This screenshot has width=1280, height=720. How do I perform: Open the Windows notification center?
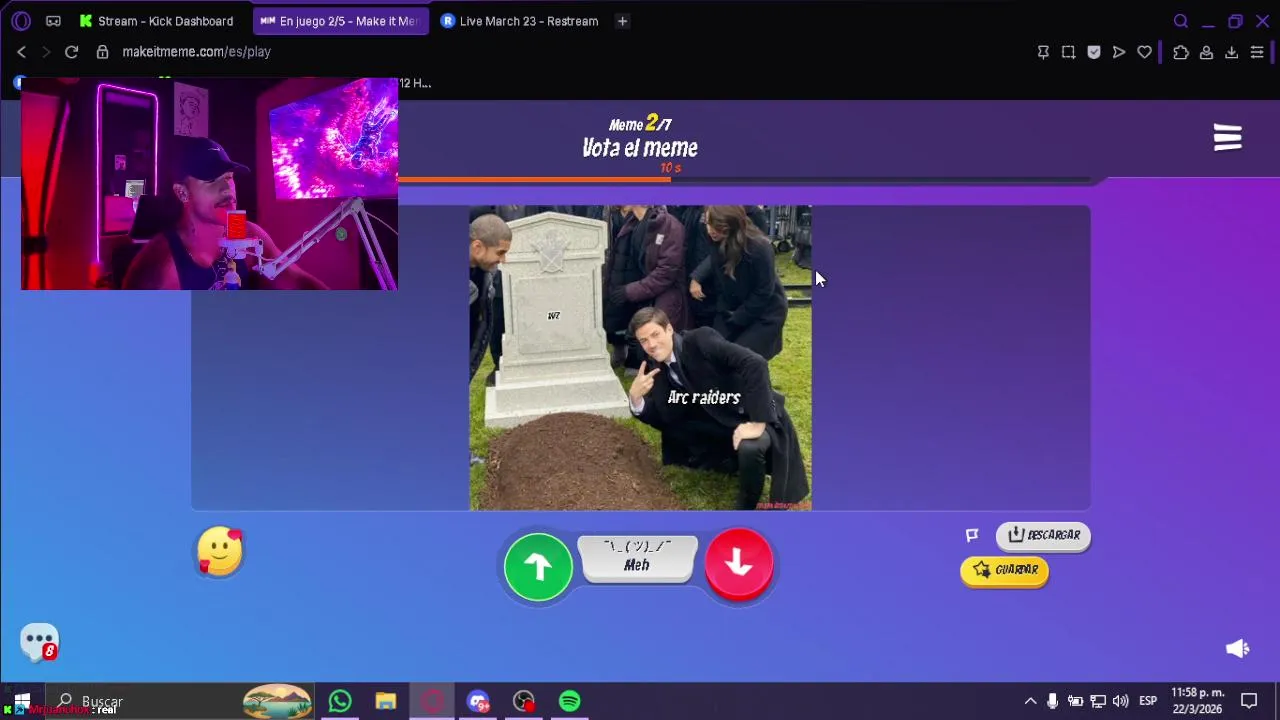[x=1249, y=701]
